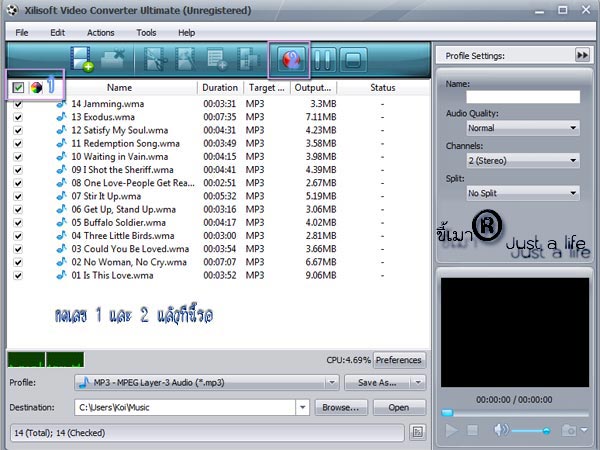Click the music note icon of 14 Jamming.wma
Image resolution: width=600 pixels, height=450 pixels.
pos(61,104)
